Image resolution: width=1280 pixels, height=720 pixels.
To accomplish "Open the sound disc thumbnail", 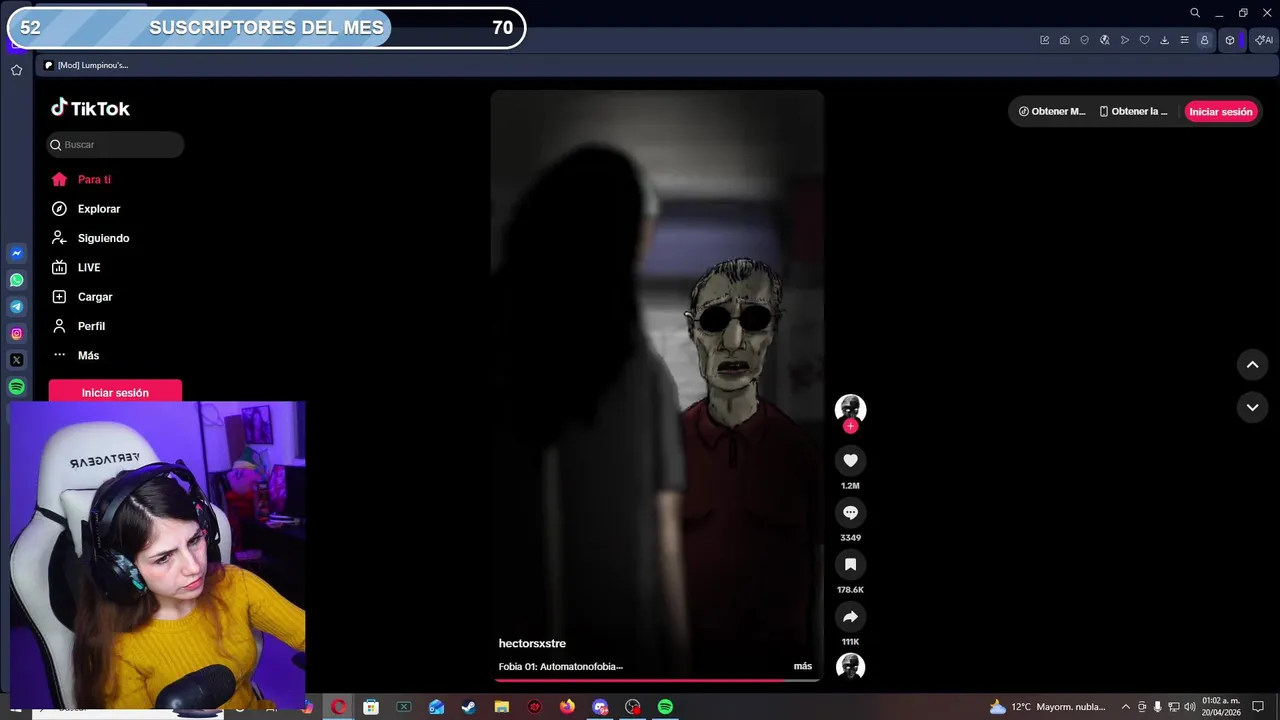I will pyautogui.click(x=850, y=667).
